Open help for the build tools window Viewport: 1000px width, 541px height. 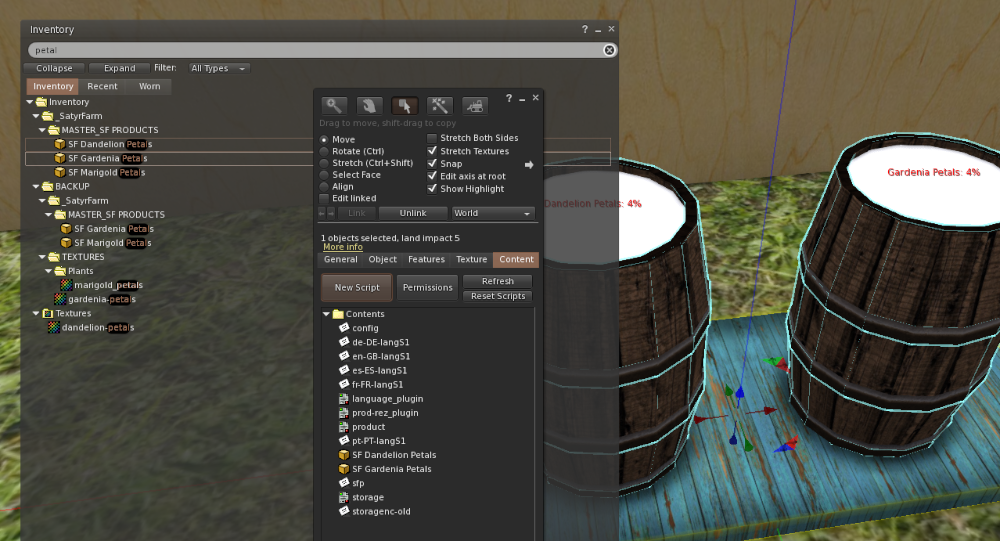tap(508, 98)
